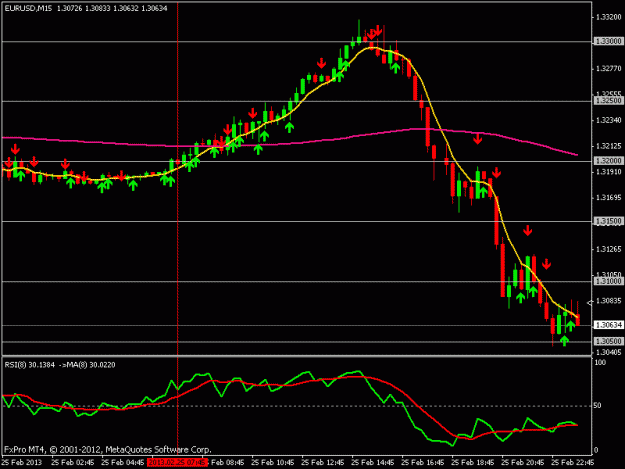
Task: Click the 1.32125 price axis label
Action: (608, 146)
